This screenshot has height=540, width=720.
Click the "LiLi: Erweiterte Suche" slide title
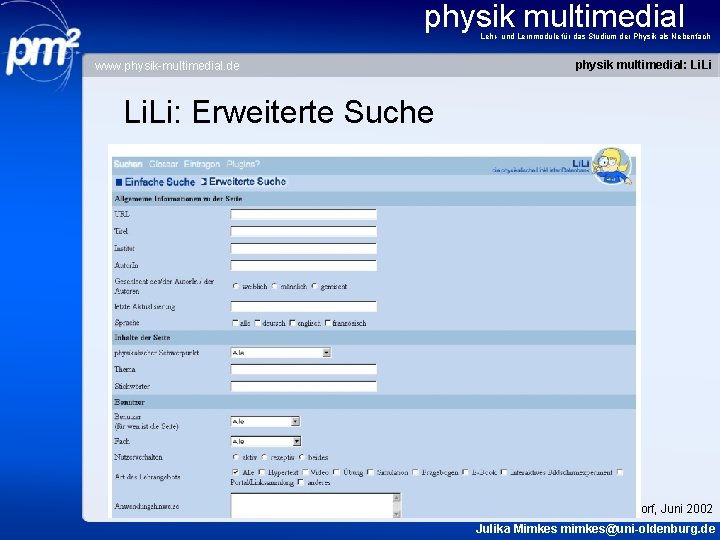point(279,112)
